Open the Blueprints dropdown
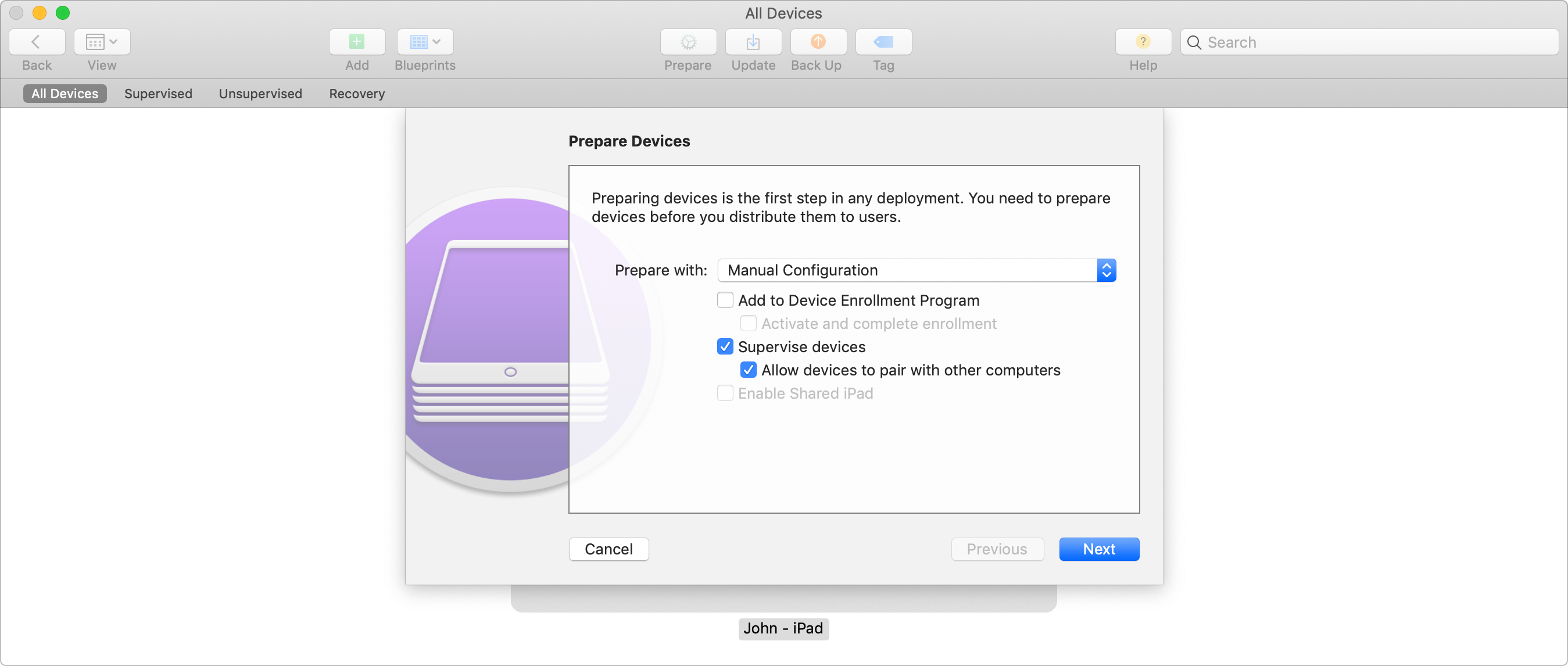The height and width of the screenshot is (666, 1568). 425,42
